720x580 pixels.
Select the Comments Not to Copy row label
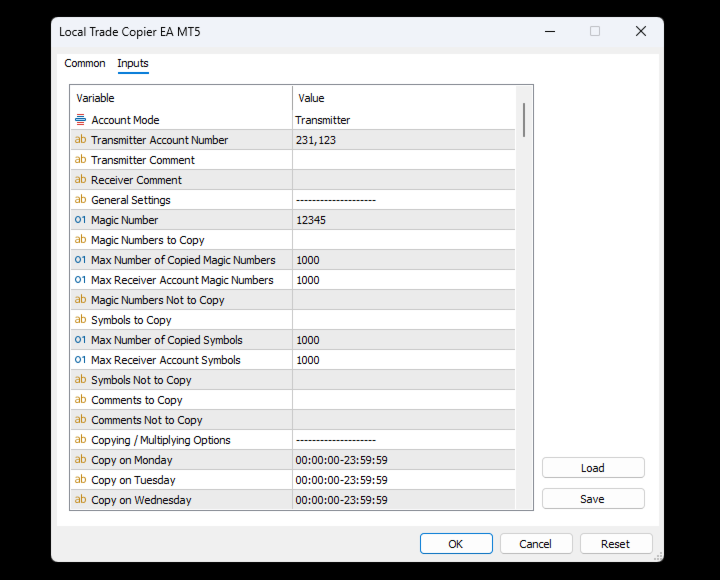pos(147,420)
